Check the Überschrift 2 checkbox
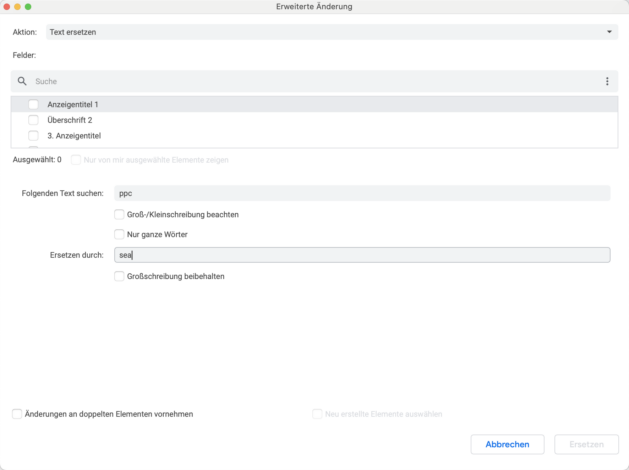Viewport: 629px width, 470px height. (x=33, y=120)
